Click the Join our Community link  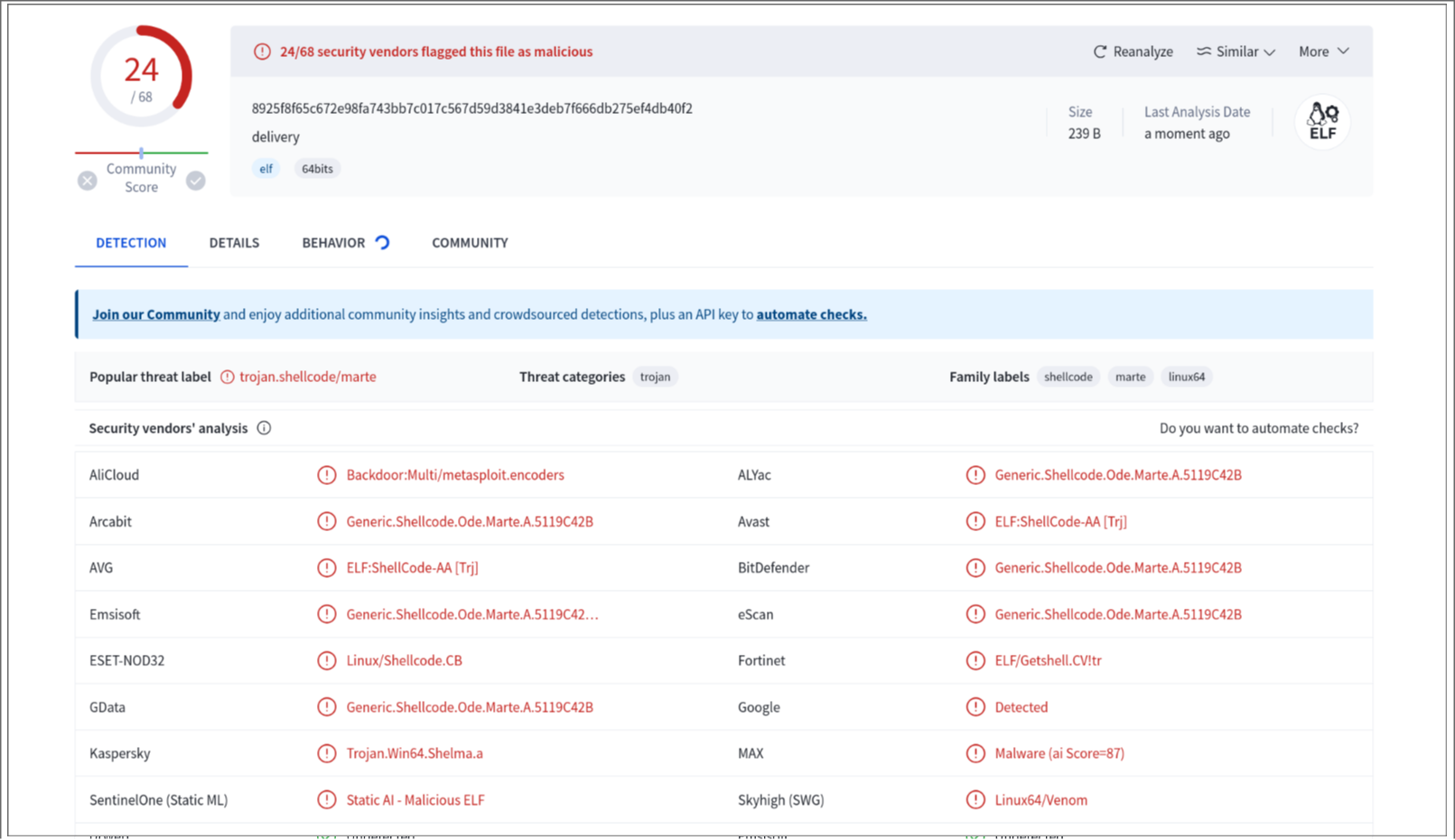tap(156, 314)
